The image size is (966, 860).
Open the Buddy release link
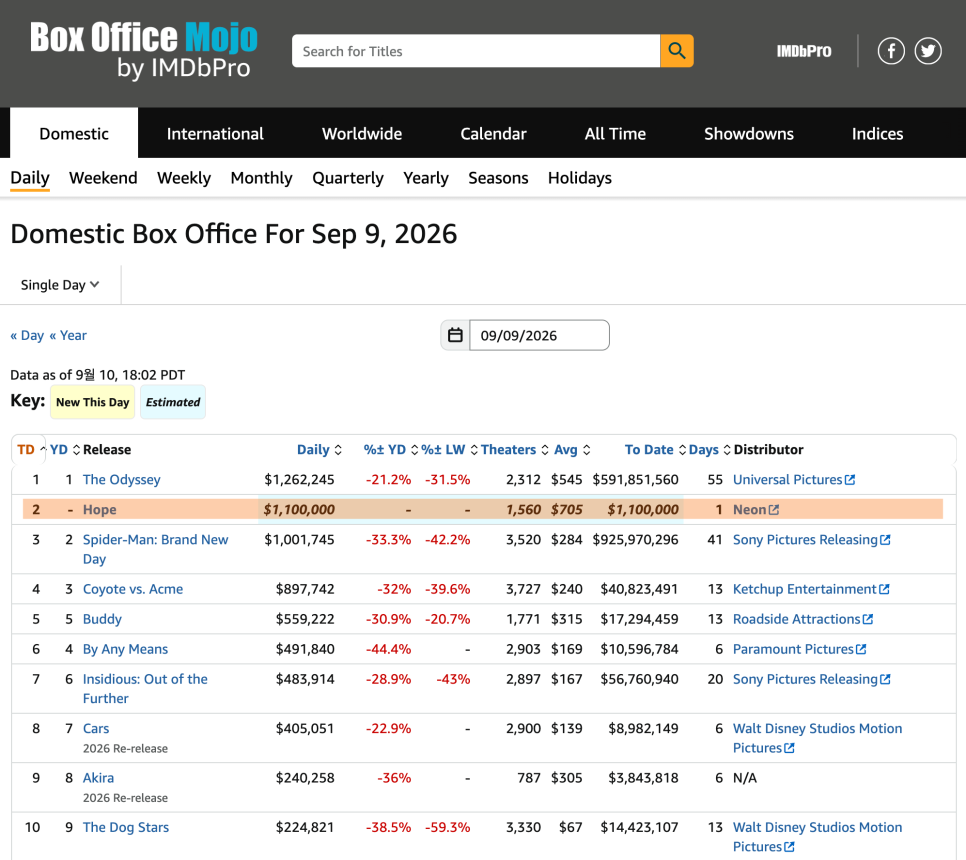[102, 619]
